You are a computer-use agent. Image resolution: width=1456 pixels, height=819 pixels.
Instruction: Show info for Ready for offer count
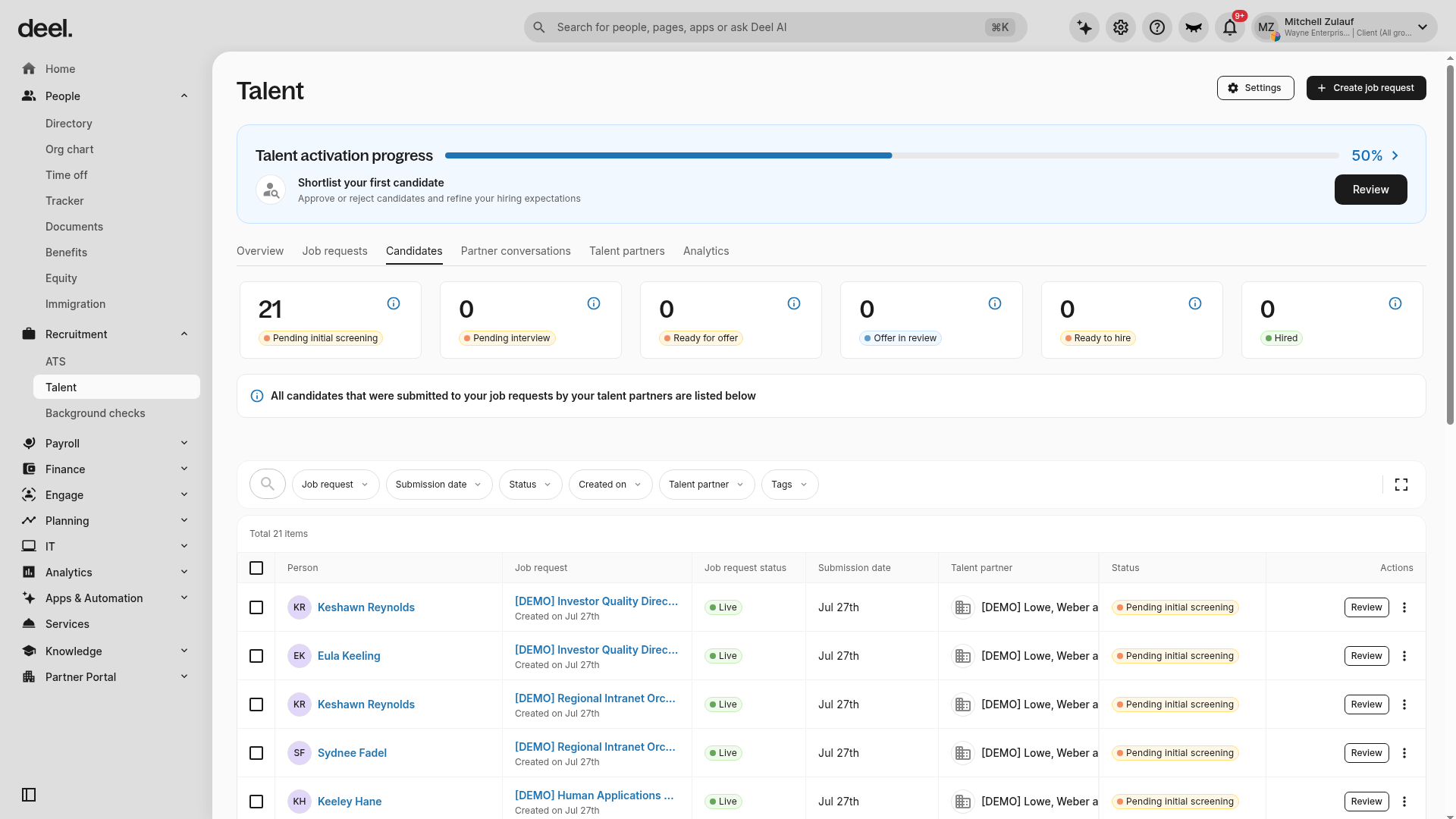pos(794,303)
